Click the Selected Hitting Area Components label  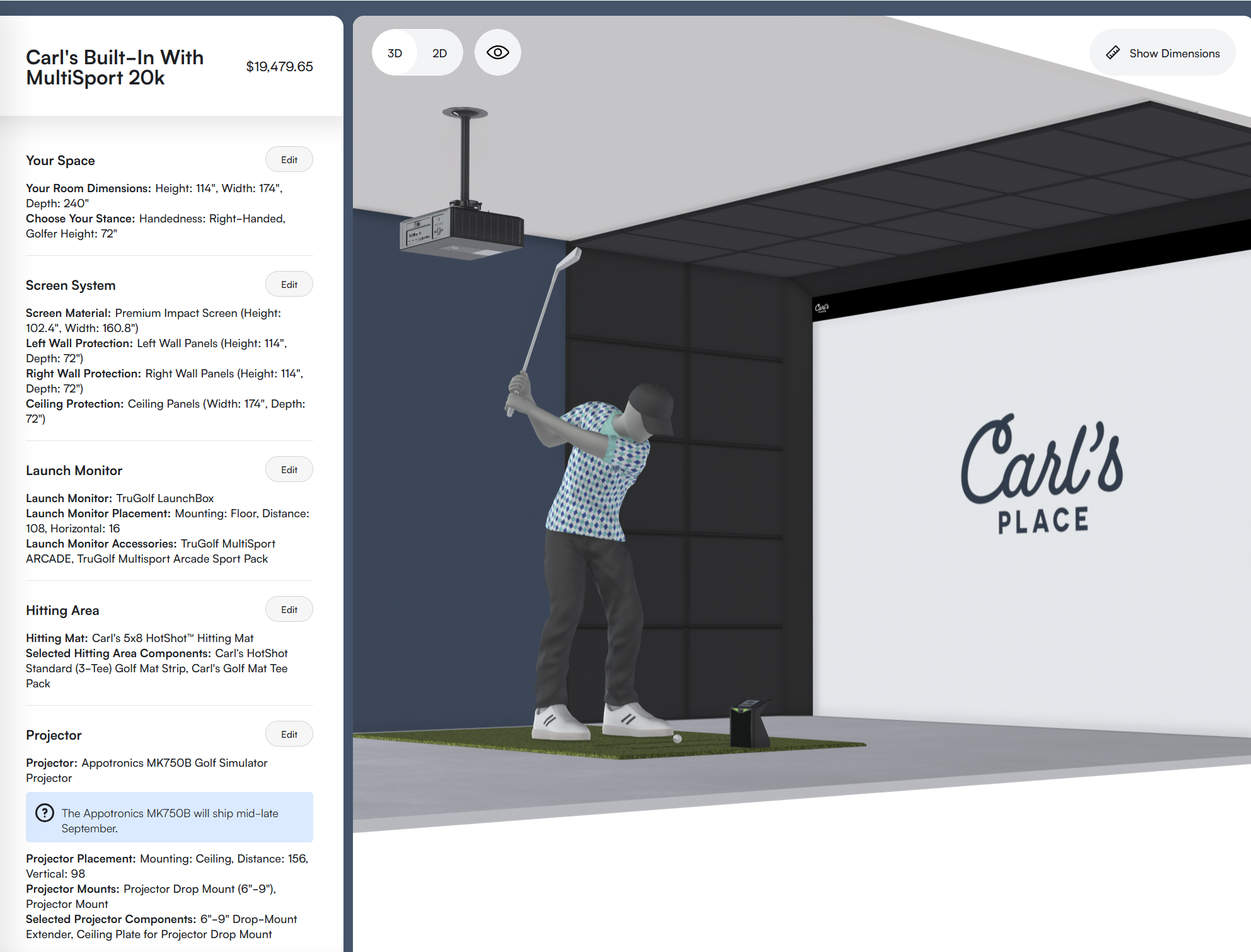tap(118, 653)
